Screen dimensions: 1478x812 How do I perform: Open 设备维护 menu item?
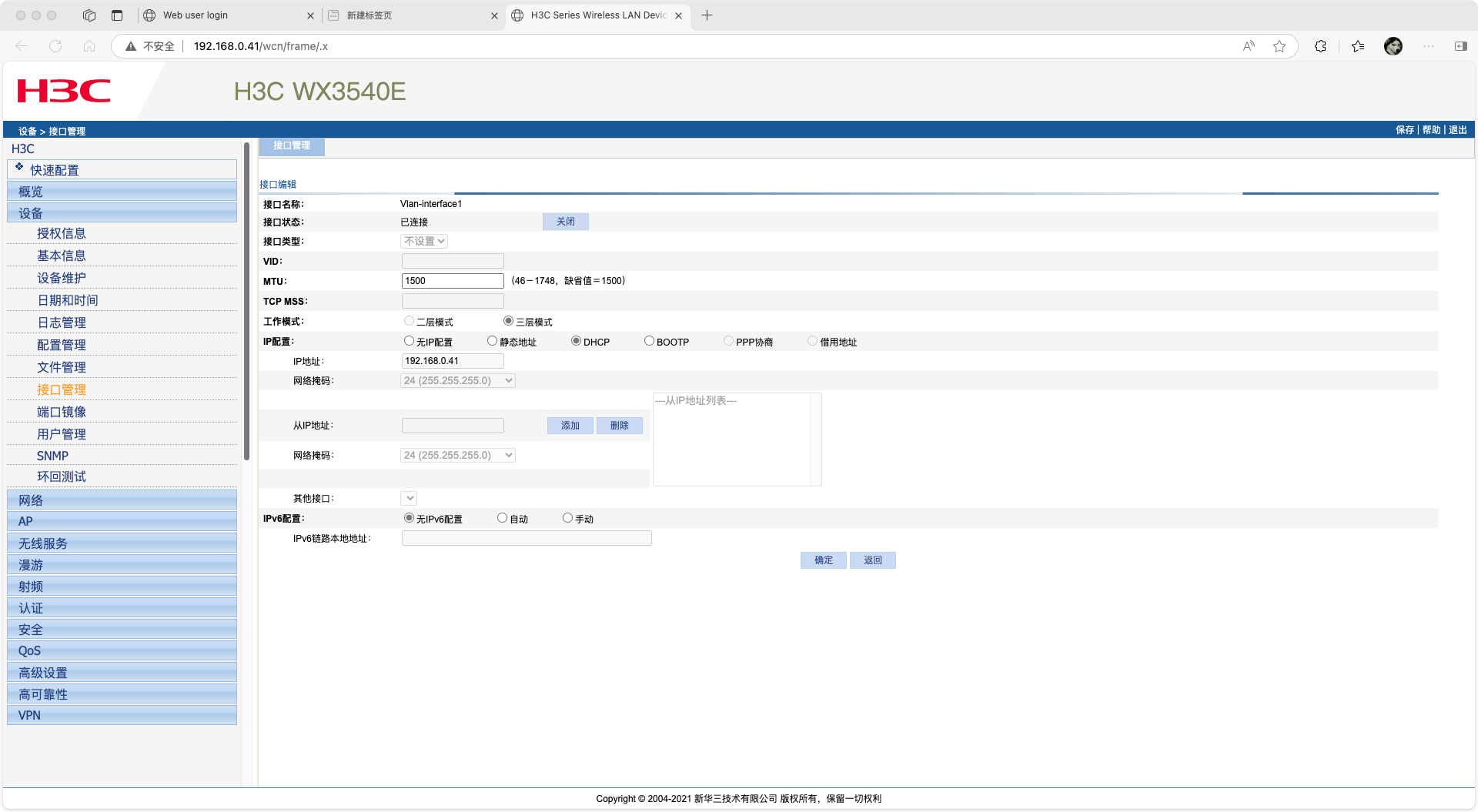click(62, 279)
